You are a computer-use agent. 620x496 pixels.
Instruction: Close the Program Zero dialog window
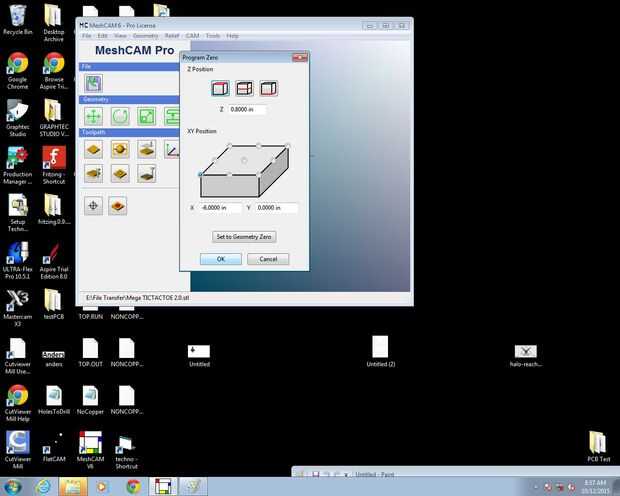pos(299,58)
